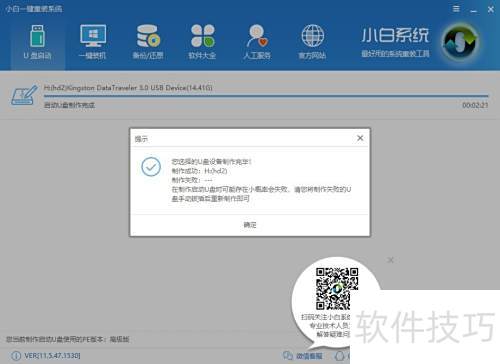Open the 人工服务 tab
The image size is (500, 364).
257,42
